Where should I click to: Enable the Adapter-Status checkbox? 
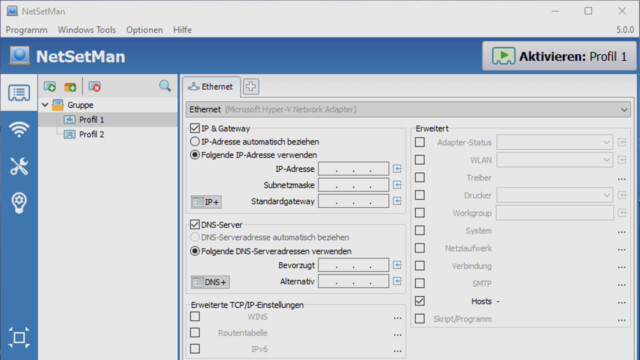click(x=420, y=142)
